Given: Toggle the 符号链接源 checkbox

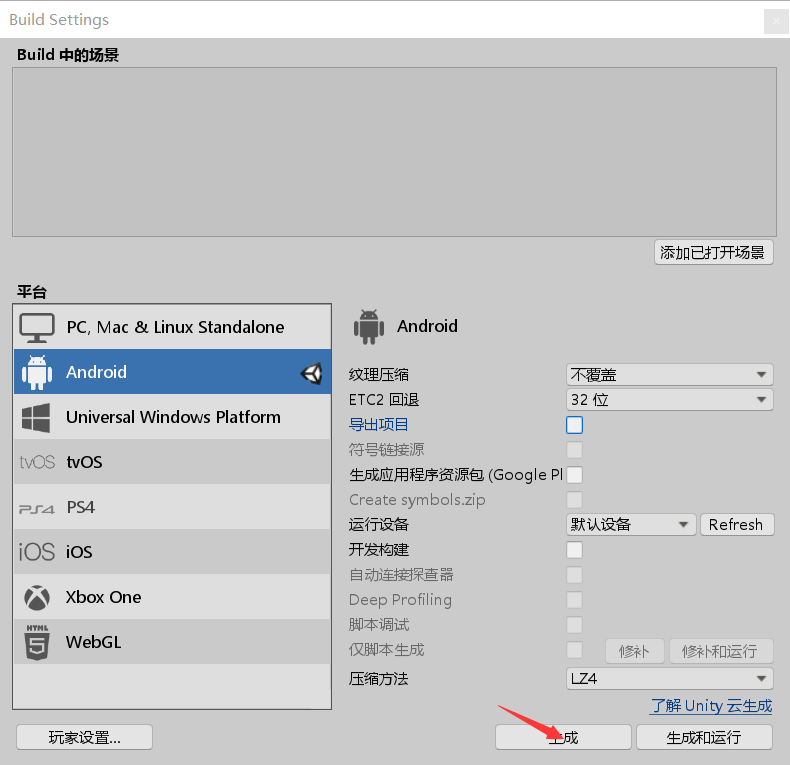Looking at the screenshot, I should 574,450.
